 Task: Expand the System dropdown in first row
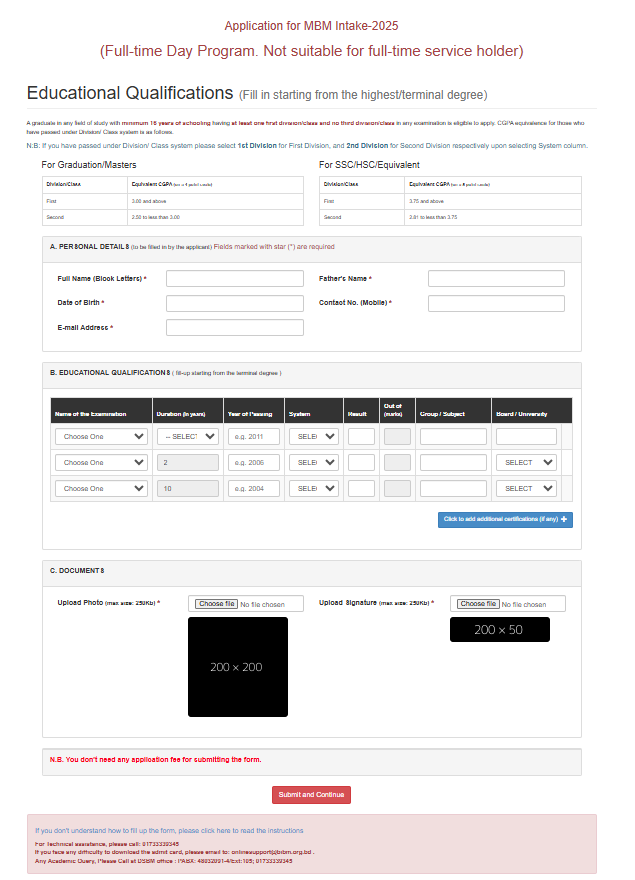click(314, 436)
